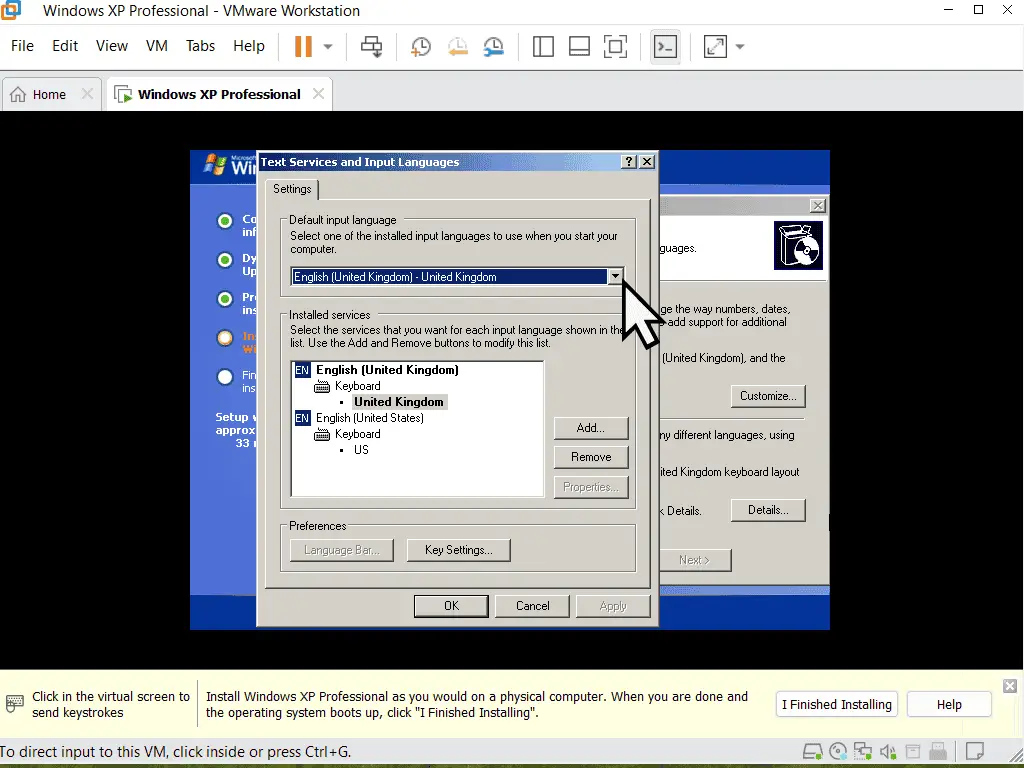
Task: Open the message log icon
Action: tap(975, 752)
